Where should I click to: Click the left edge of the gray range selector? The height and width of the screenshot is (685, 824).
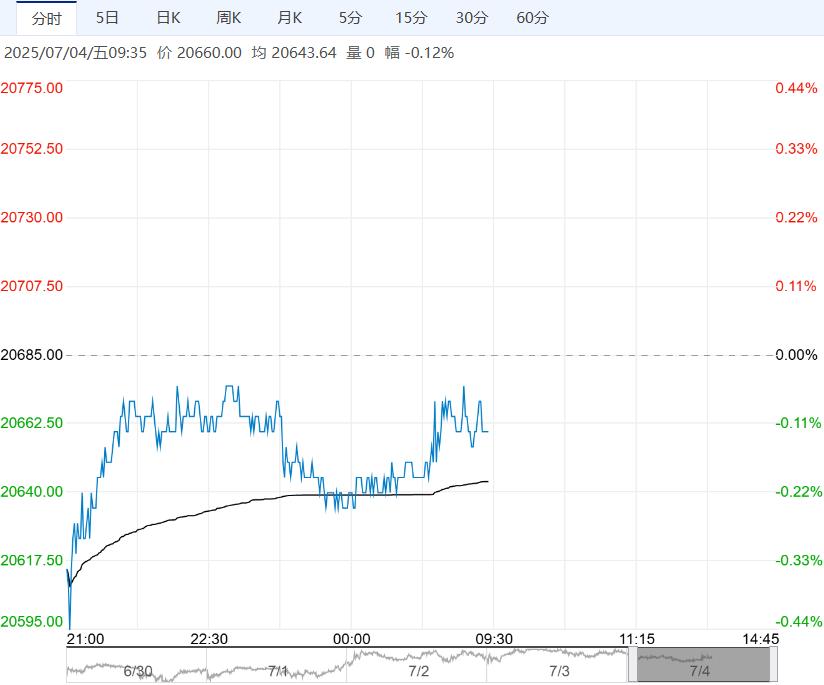(x=633, y=664)
